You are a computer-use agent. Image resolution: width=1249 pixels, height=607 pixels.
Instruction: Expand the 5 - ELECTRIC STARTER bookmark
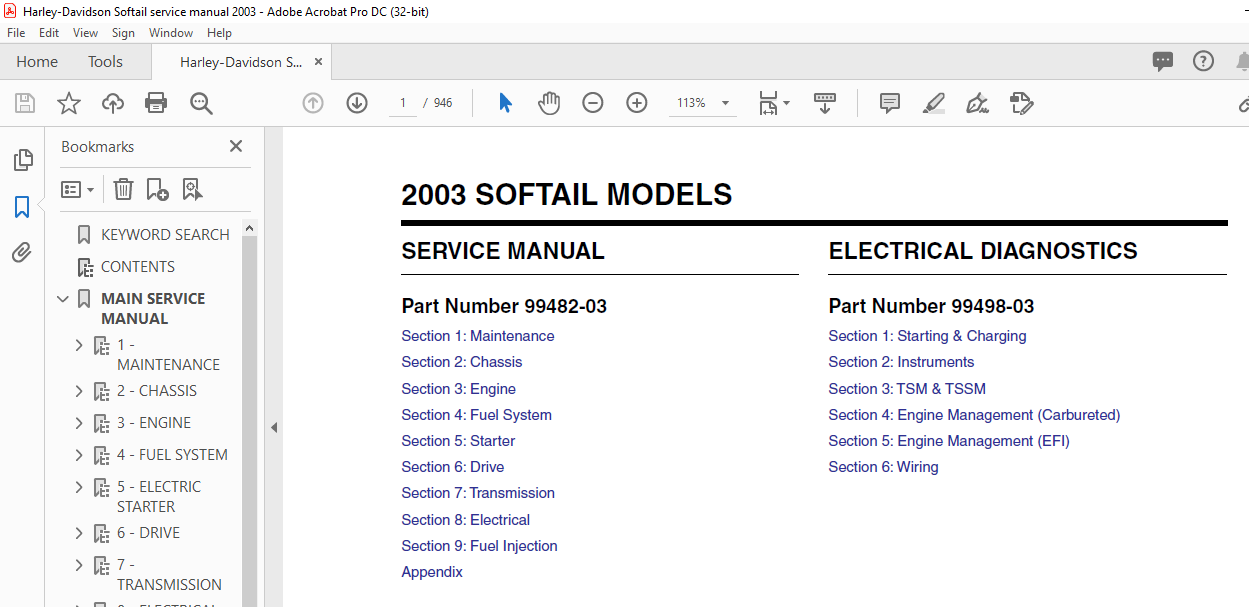tap(79, 487)
